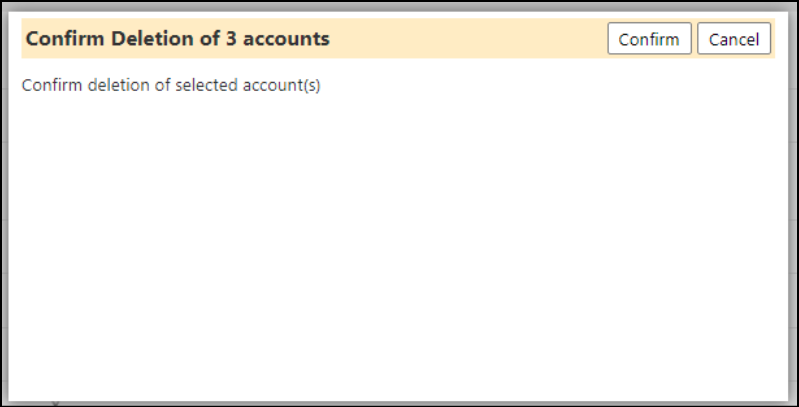The height and width of the screenshot is (407, 799).
Task: Click the word 'Confirm' starting the dialog title
Action: (66, 39)
